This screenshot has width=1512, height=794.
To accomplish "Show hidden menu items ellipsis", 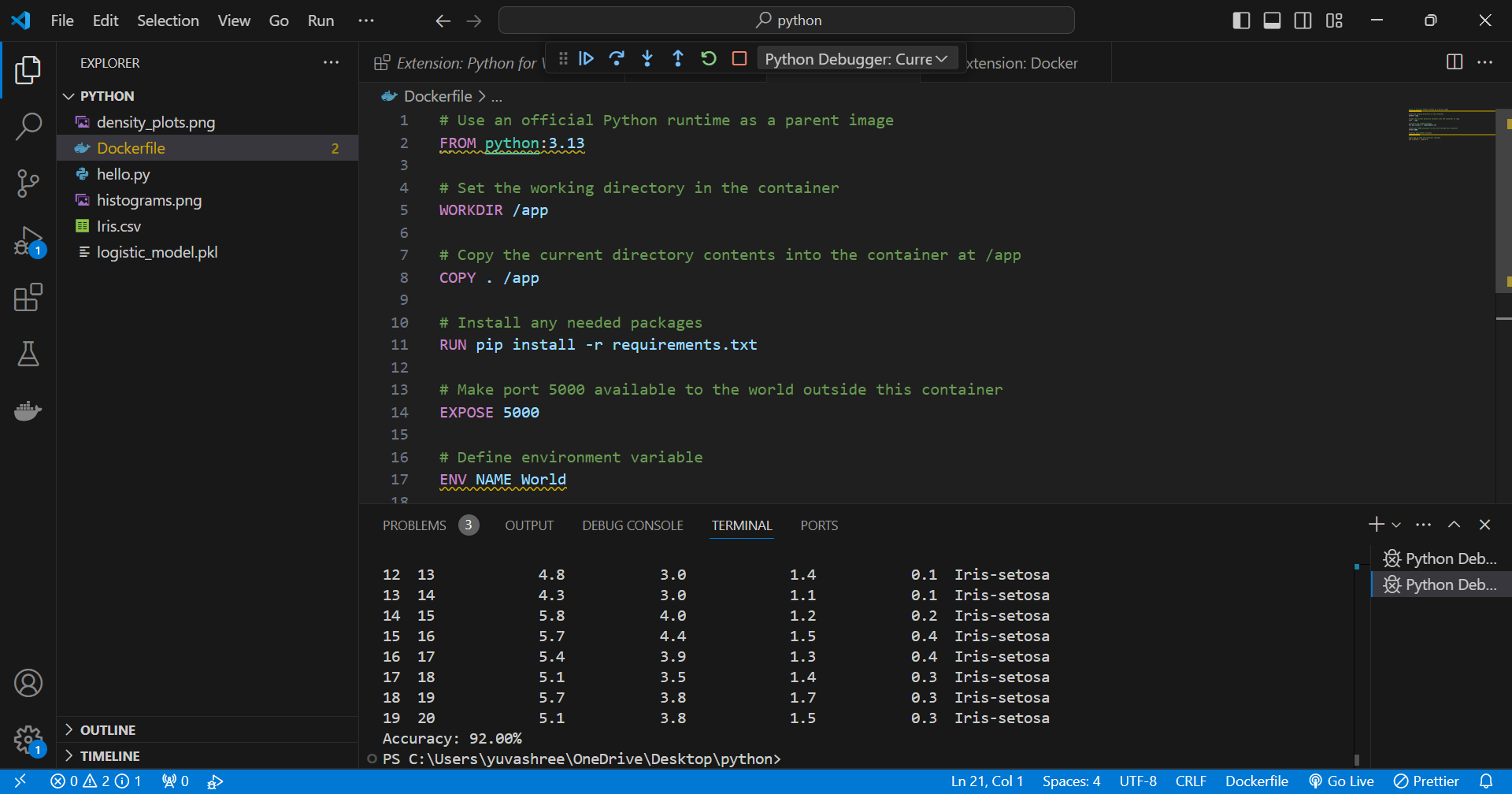I will pos(366,20).
